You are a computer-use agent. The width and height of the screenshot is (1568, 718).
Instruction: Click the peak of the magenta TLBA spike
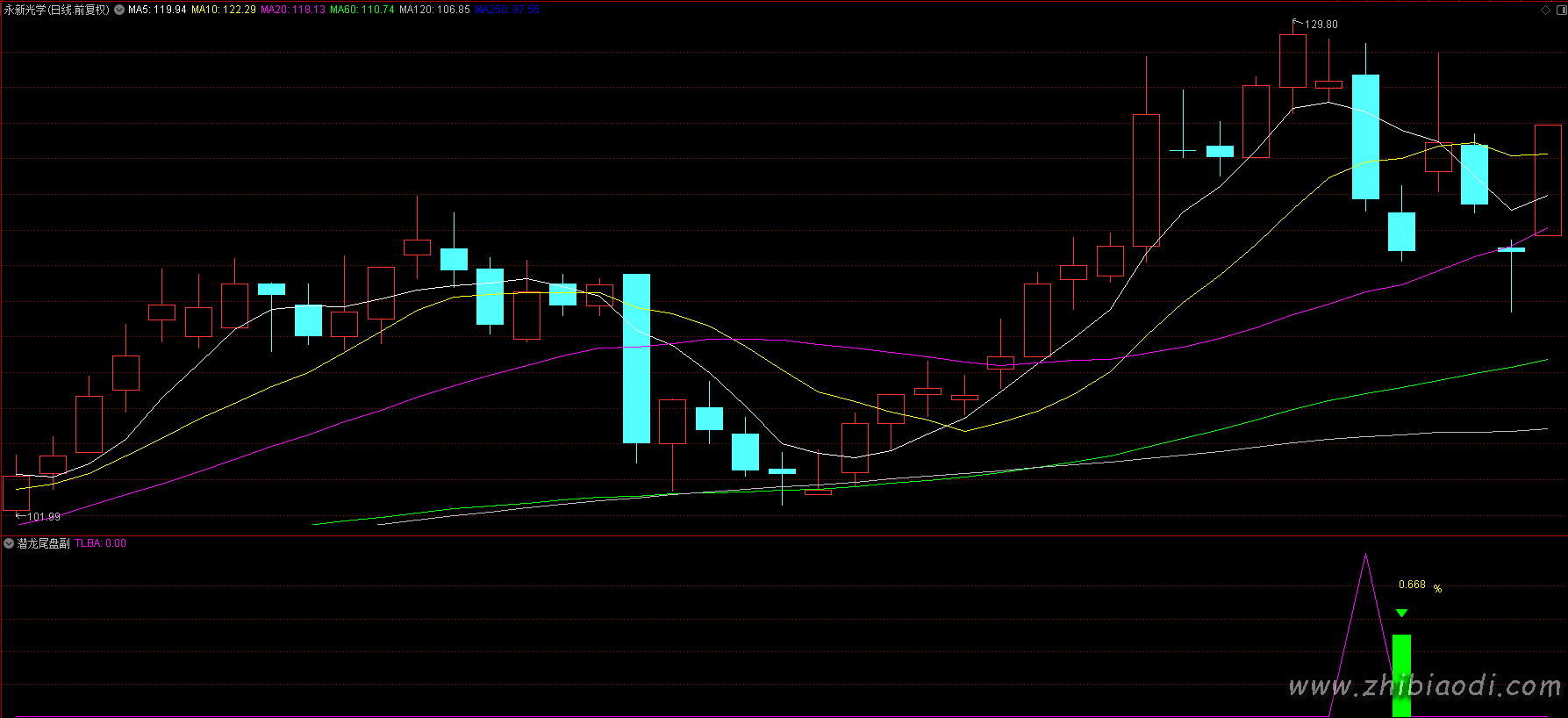[1365, 555]
